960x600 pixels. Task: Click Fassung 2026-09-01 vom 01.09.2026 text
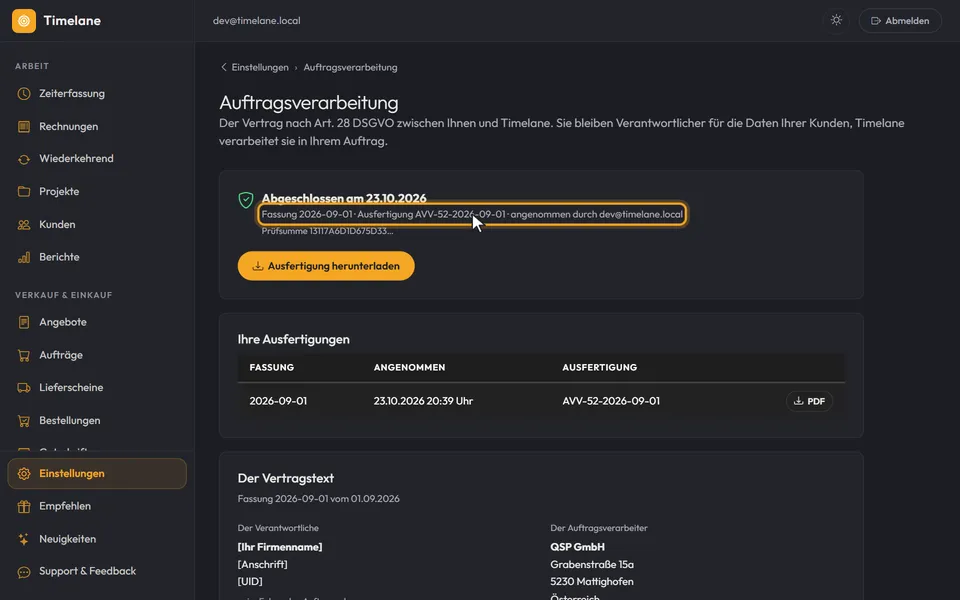(x=318, y=499)
